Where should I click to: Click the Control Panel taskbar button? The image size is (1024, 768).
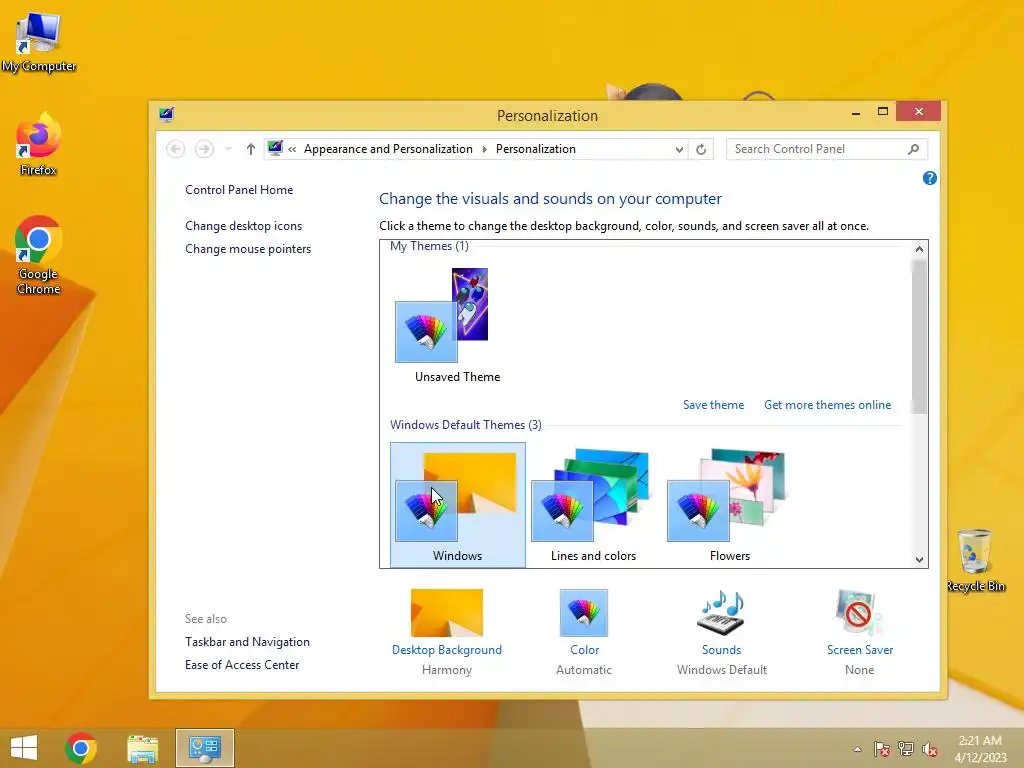204,748
